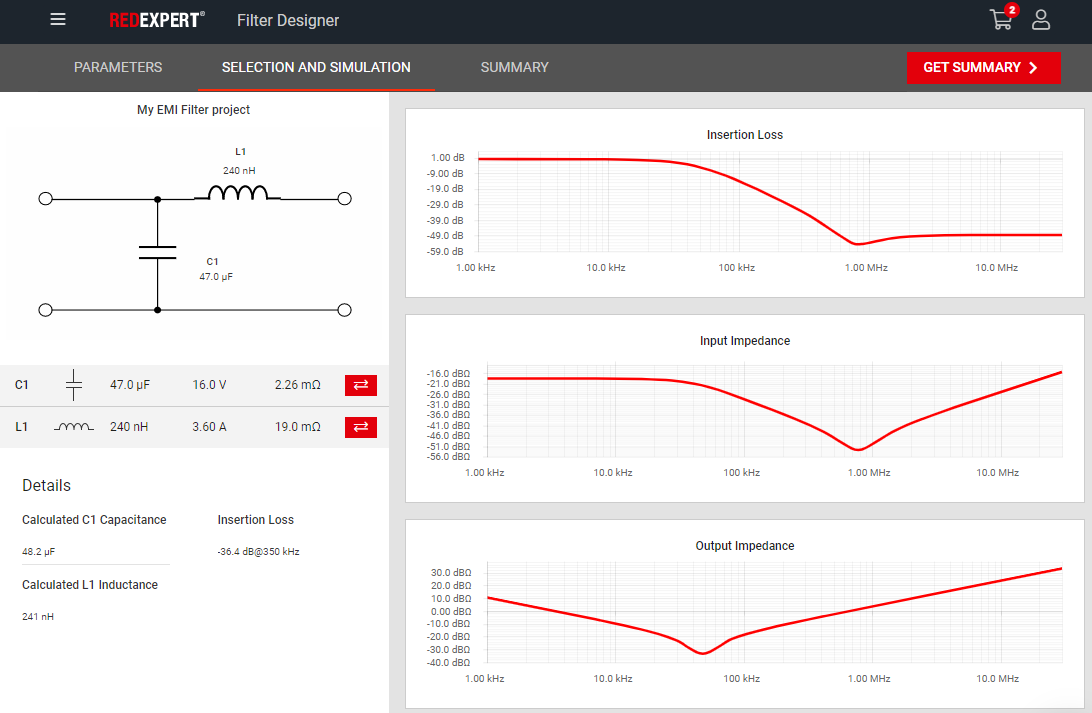This screenshot has width=1092, height=713.
Task: Click the Filter Designer title
Action: (288, 20)
